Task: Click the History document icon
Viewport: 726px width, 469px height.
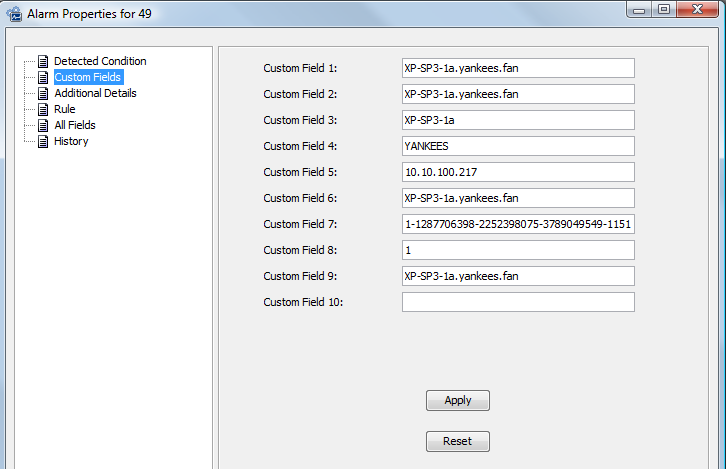Action: tap(43, 141)
